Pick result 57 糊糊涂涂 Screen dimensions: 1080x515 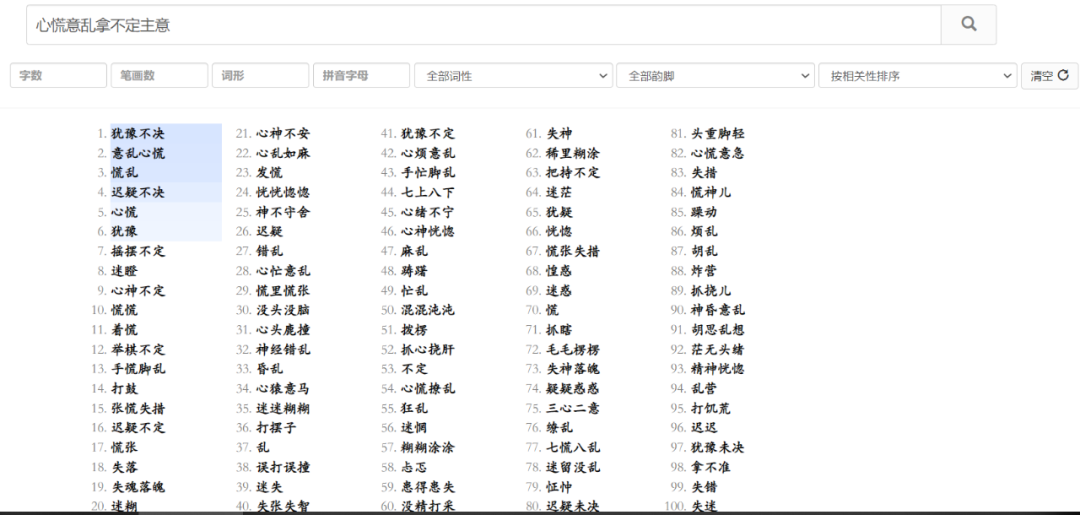[x=428, y=448]
